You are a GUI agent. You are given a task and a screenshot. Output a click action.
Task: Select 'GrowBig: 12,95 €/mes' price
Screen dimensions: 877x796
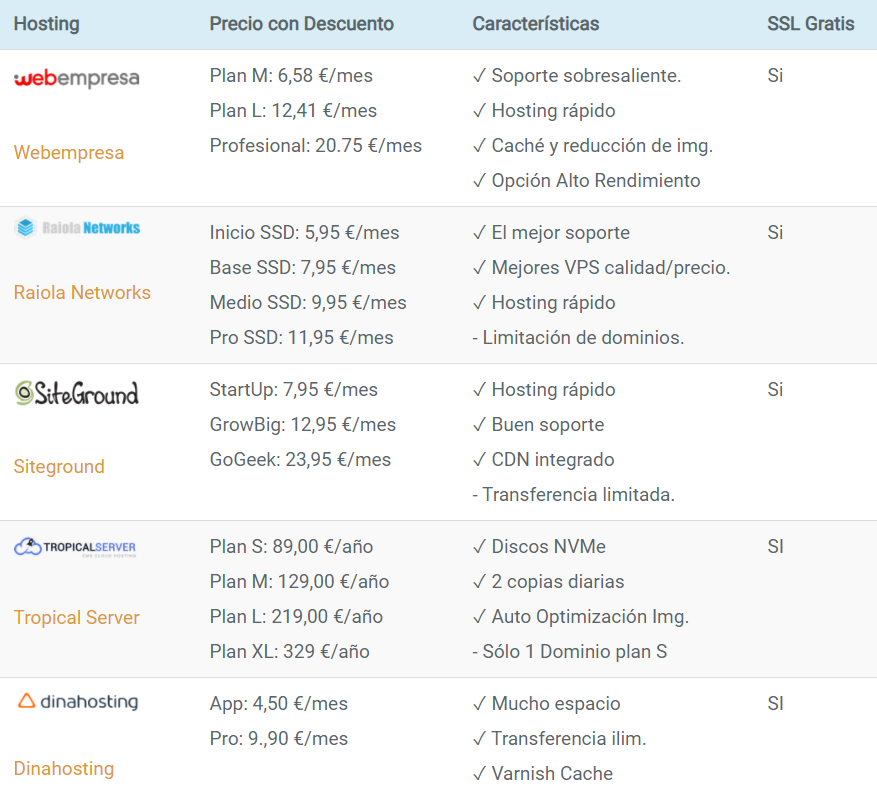coord(303,425)
